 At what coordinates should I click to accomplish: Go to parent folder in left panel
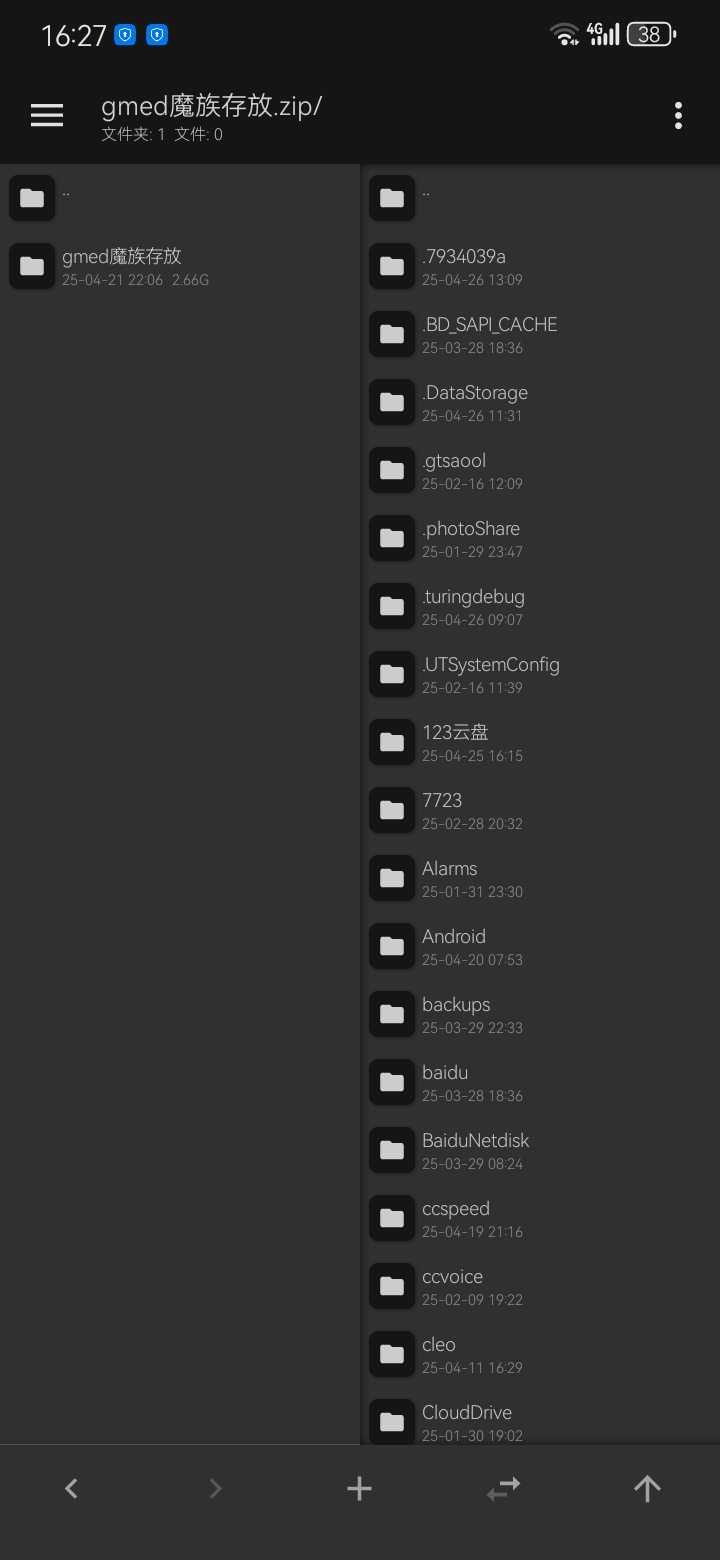point(180,198)
